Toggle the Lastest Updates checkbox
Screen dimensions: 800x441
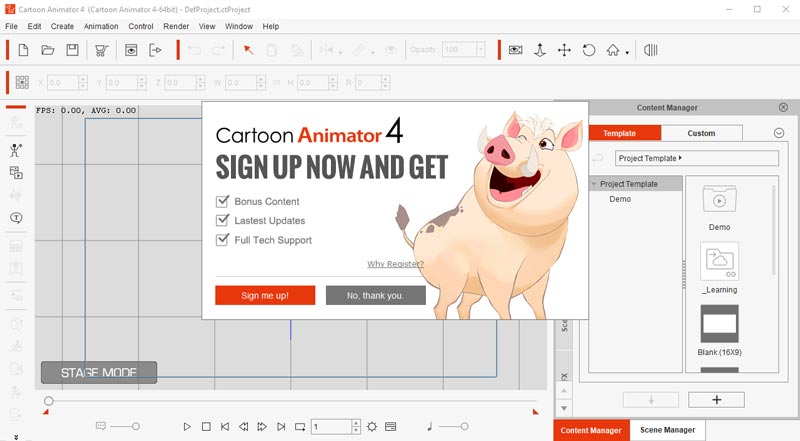pyautogui.click(x=222, y=220)
